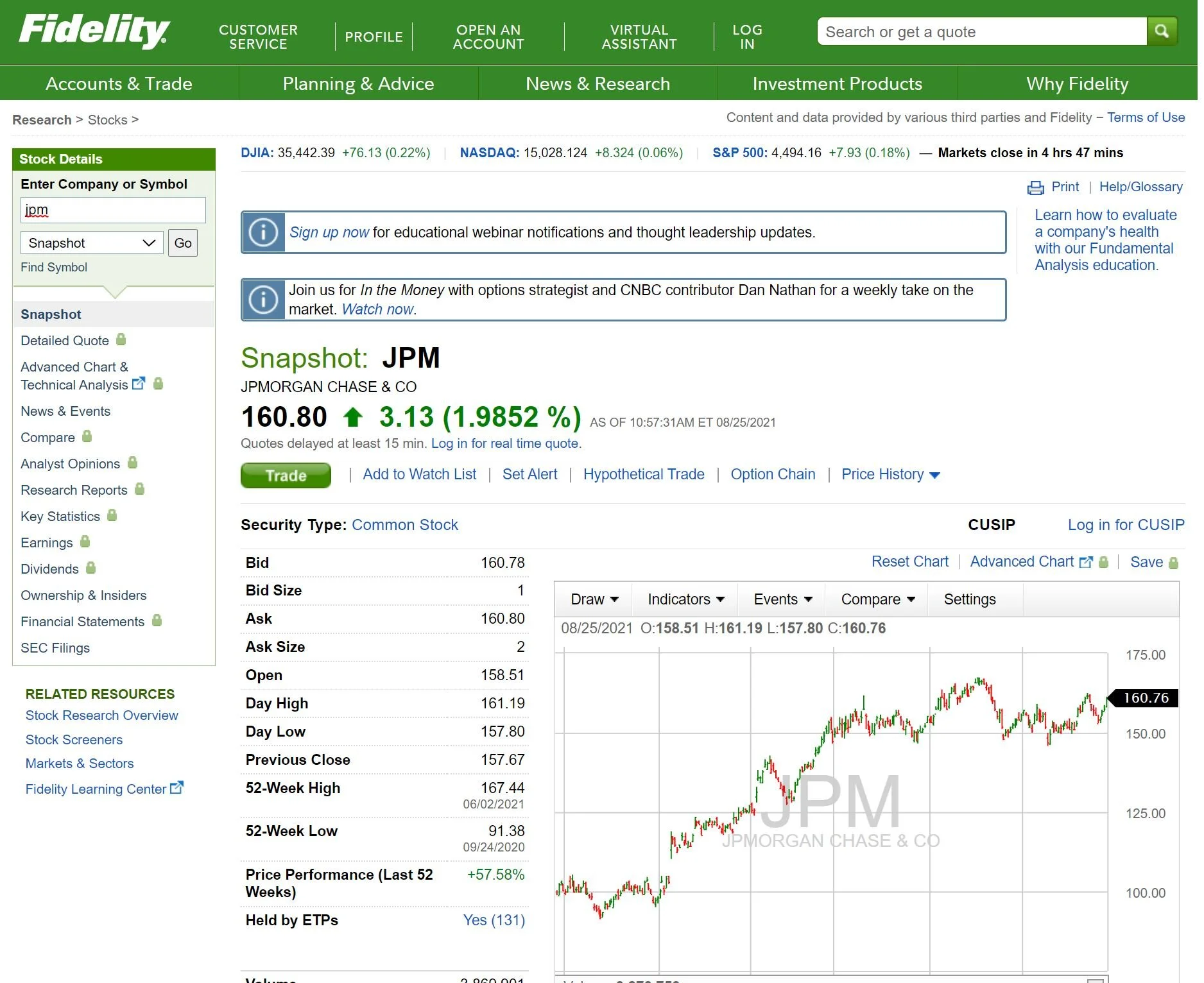Open the chart Draw menu
The image size is (1204, 983).
tap(594, 599)
